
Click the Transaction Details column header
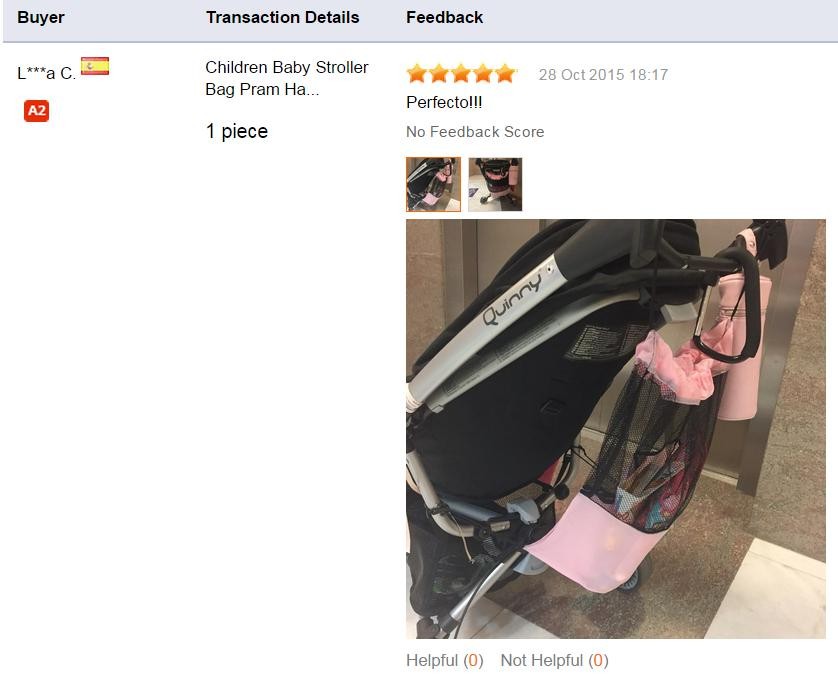point(283,17)
